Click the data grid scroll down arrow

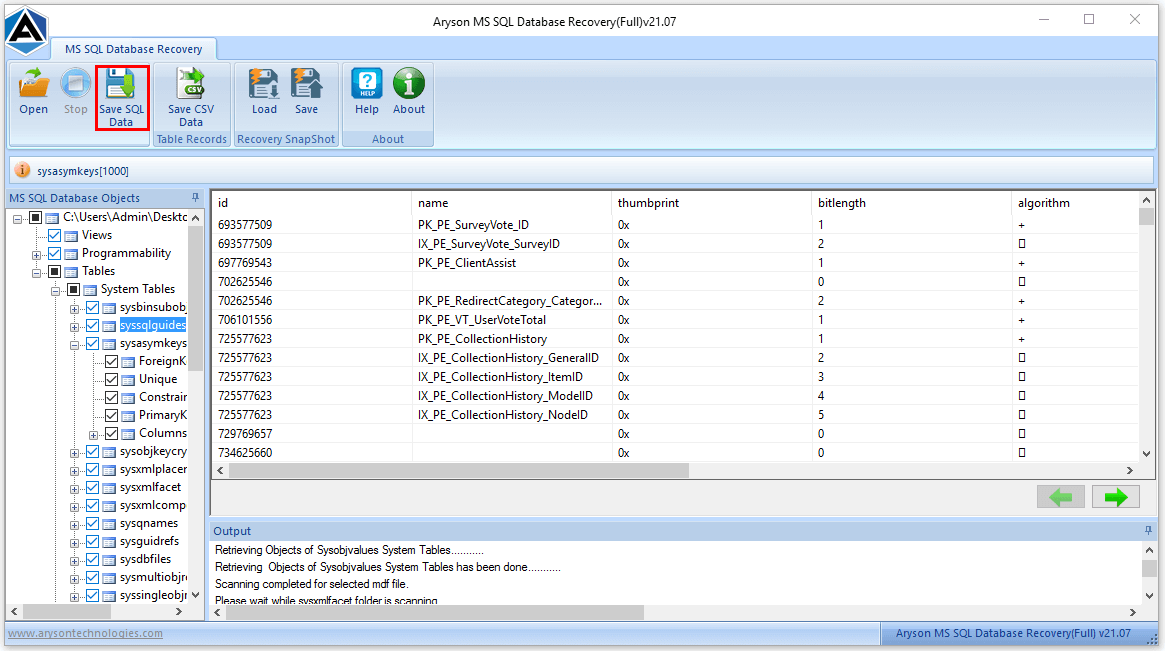click(x=1146, y=453)
